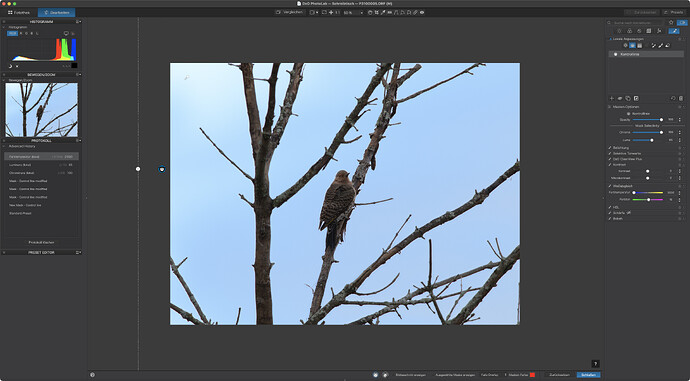Open the Histogramm panel menu
This screenshot has height=381, width=690.
[78, 22]
